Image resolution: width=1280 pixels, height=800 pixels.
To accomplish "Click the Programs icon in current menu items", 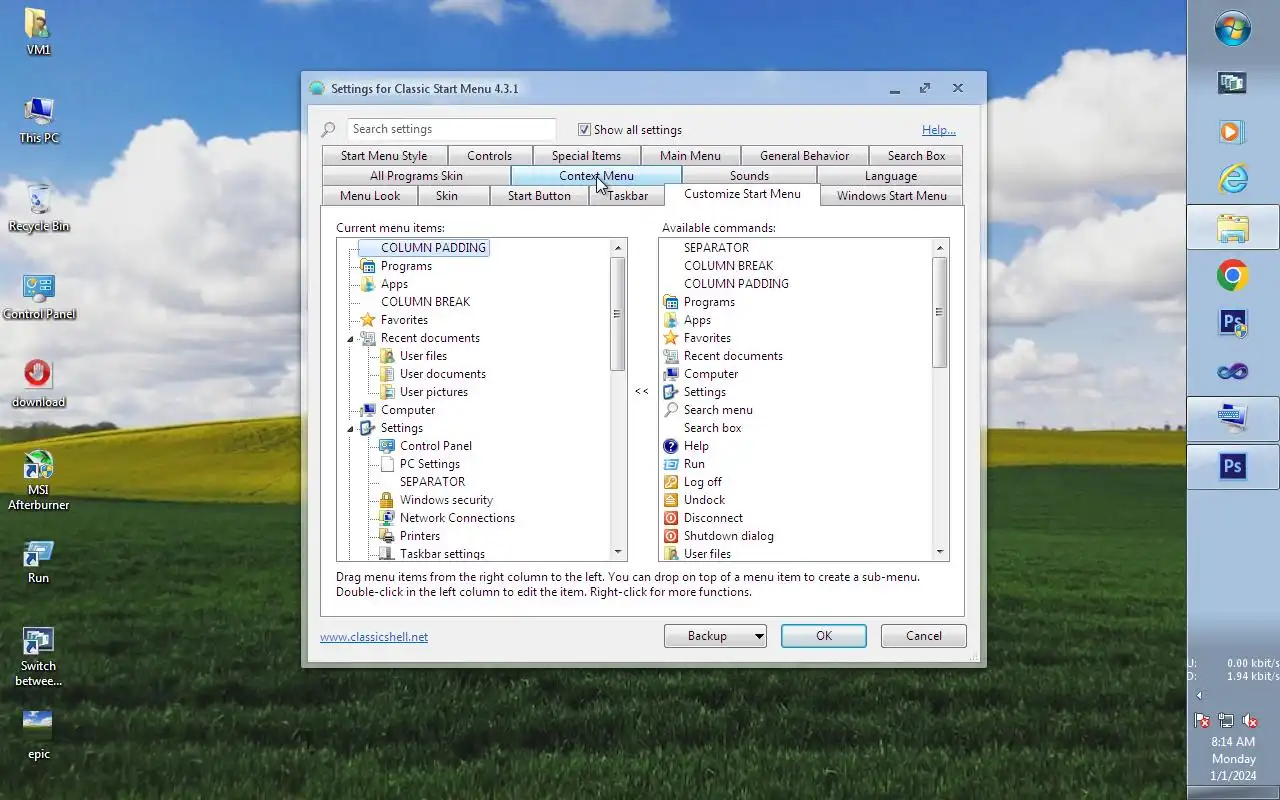I will coord(367,266).
